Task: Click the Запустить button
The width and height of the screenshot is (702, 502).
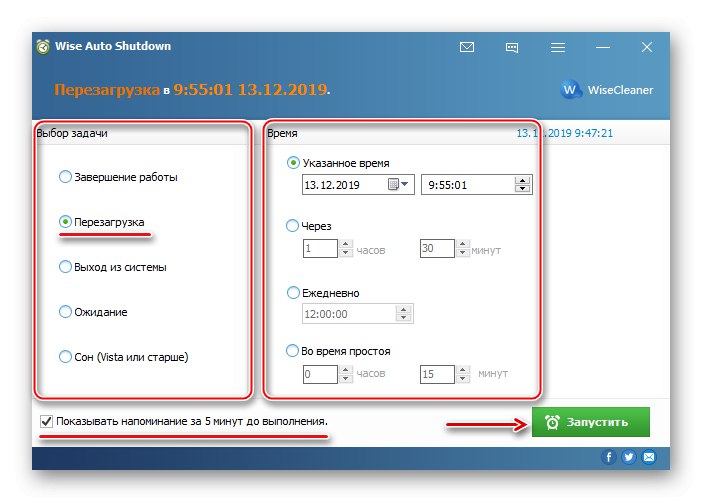Action: (x=591, y=422)
